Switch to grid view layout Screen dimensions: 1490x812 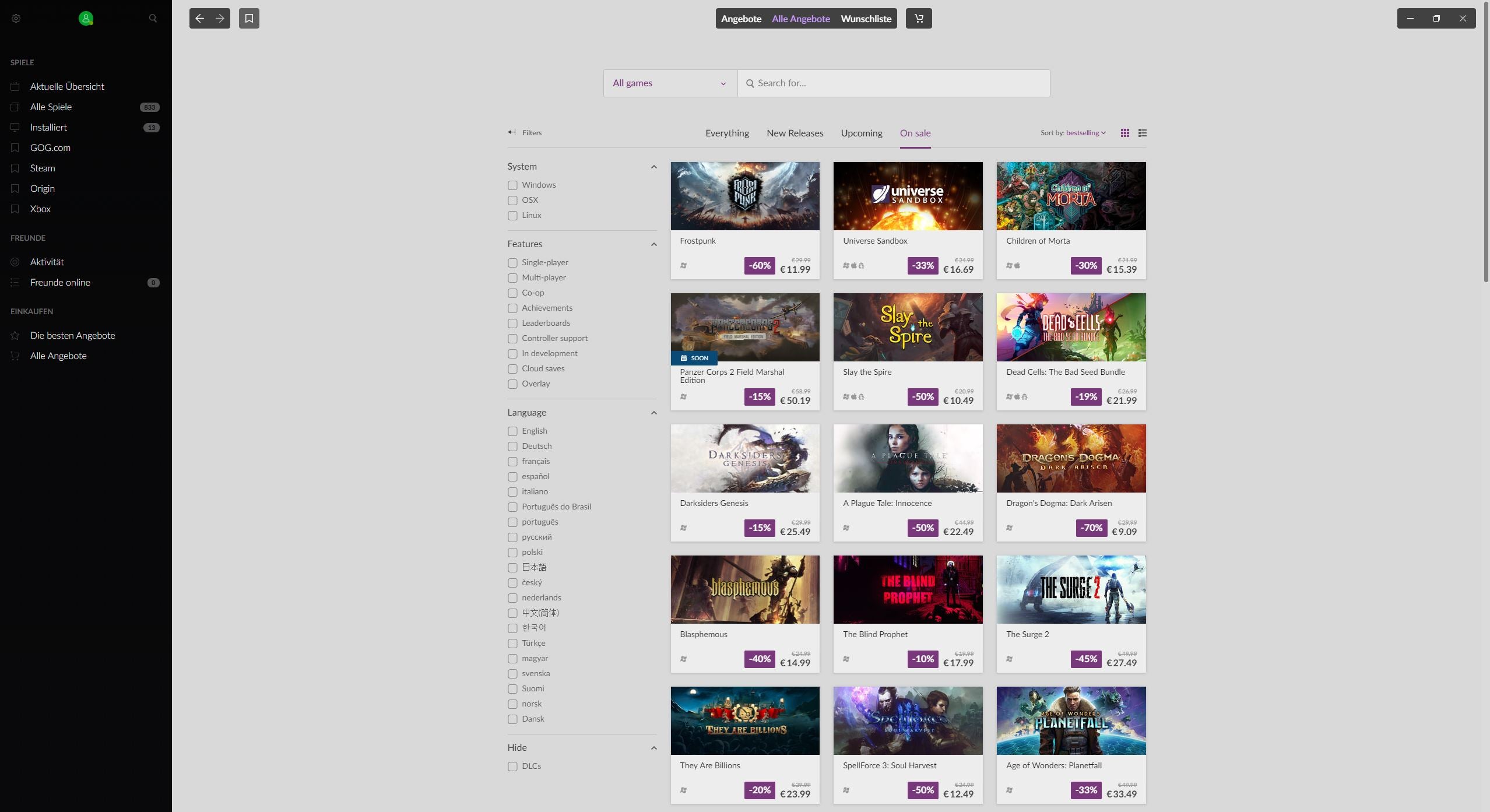pyautogui.click(x=1125, y=133)
